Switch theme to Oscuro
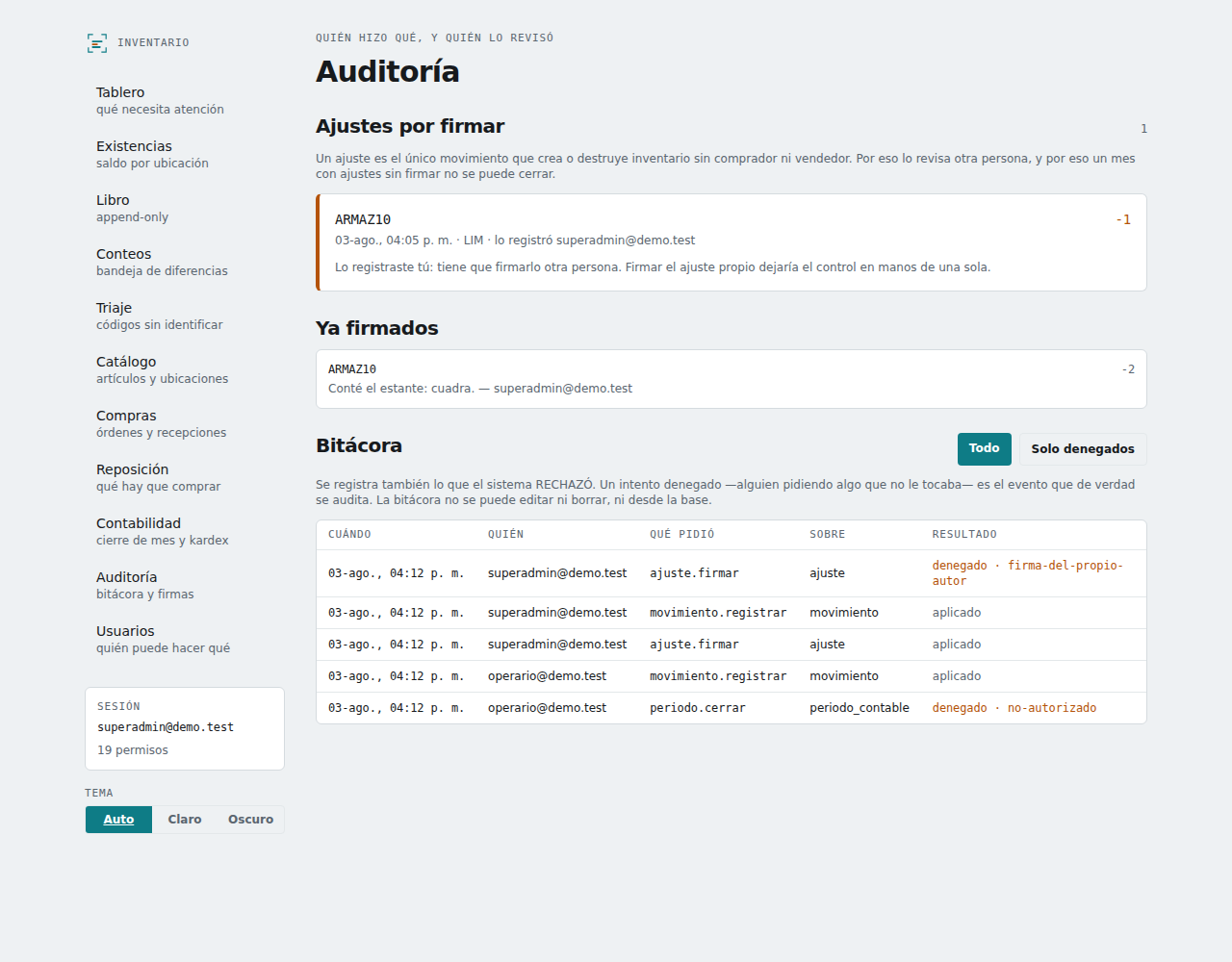1232x962 pixels. click(250, 820)
